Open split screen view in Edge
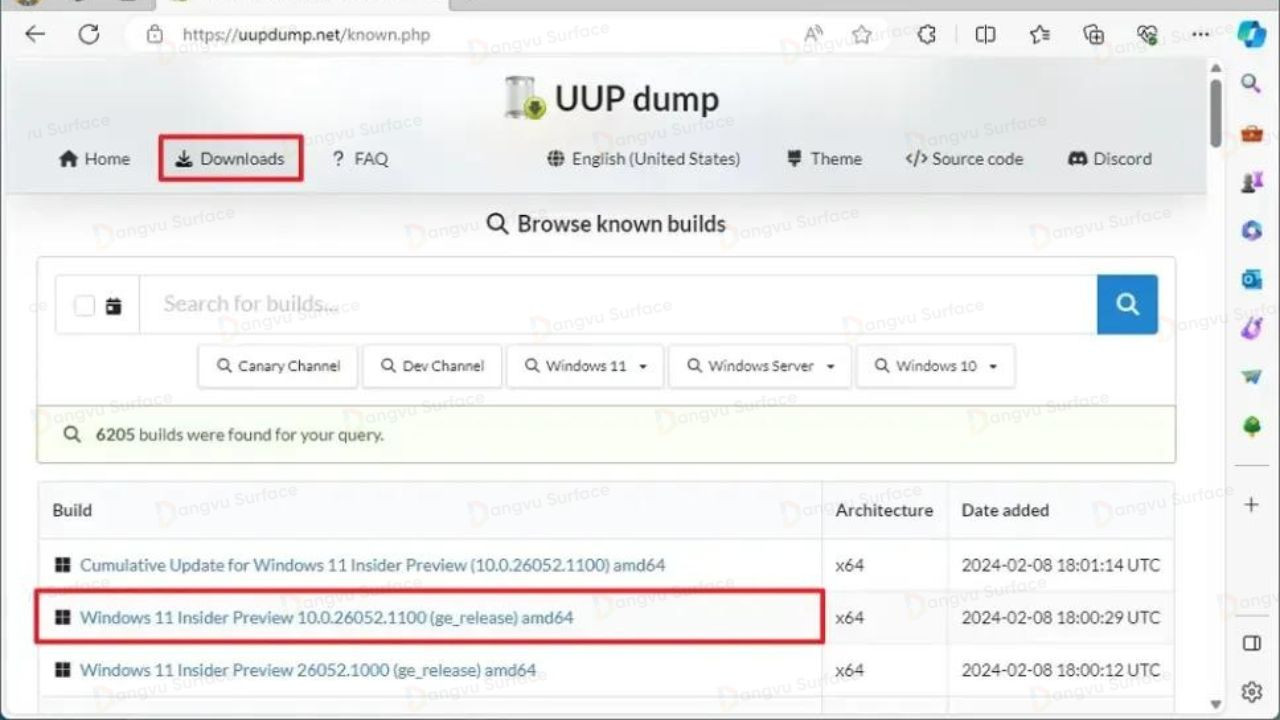Image resolution: width=1280 pixels, height=720 pixels. [x=985, y=34]
